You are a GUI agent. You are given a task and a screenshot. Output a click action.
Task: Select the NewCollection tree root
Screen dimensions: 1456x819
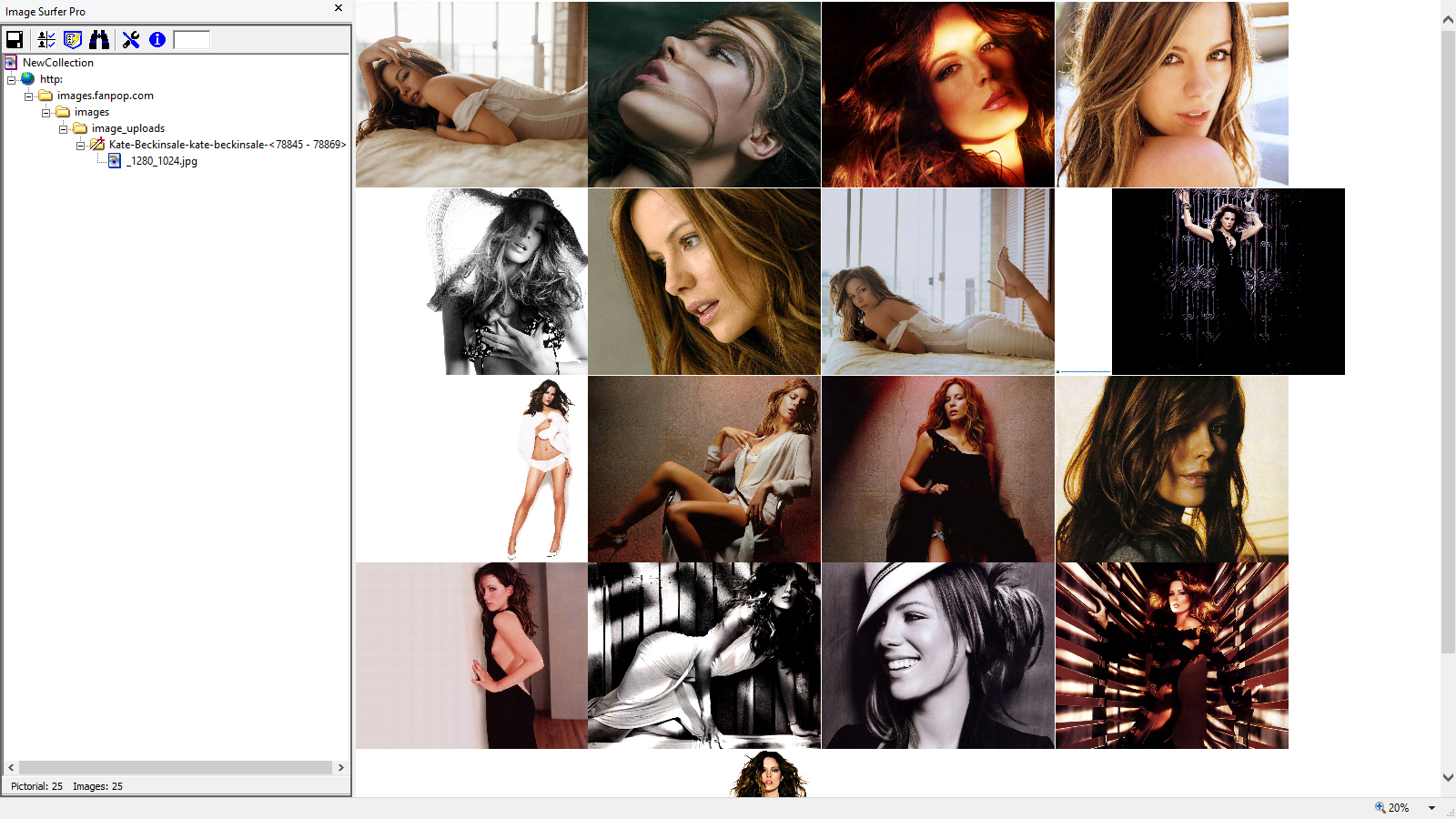58,63
